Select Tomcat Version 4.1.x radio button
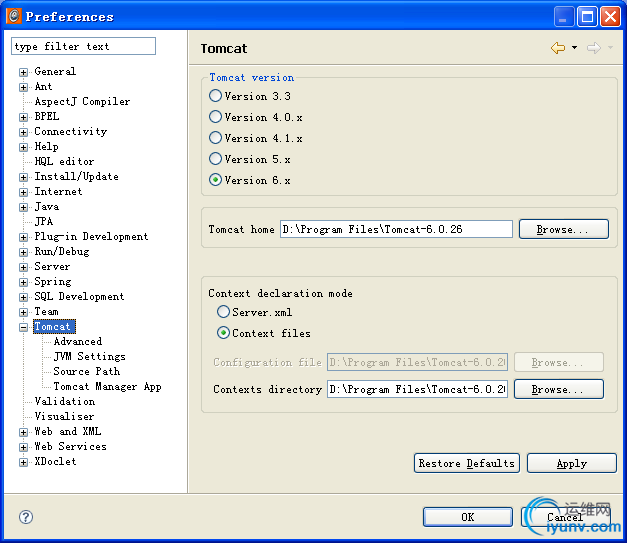The image size is (627, 543). tap(215, 138)
